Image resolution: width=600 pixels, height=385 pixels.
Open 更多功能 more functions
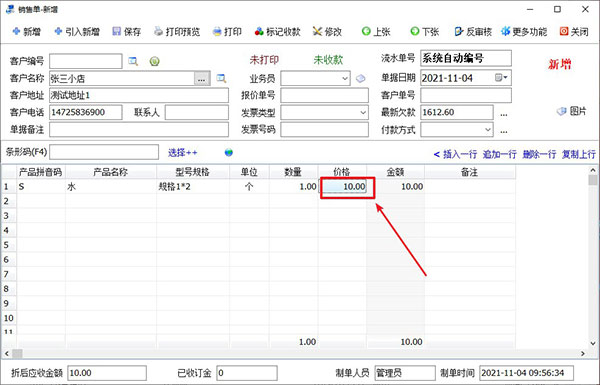524,31
